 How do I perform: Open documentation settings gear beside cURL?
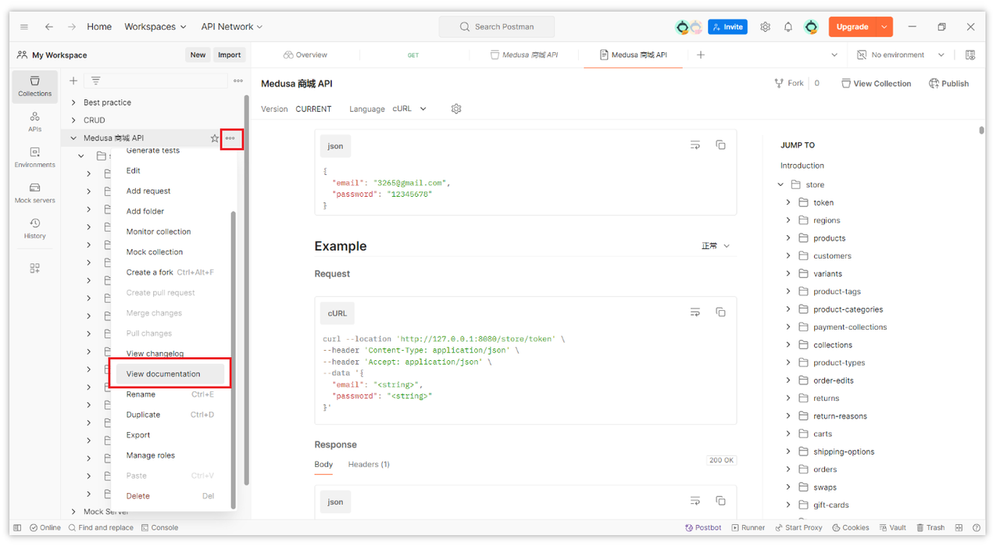point(456,108)
